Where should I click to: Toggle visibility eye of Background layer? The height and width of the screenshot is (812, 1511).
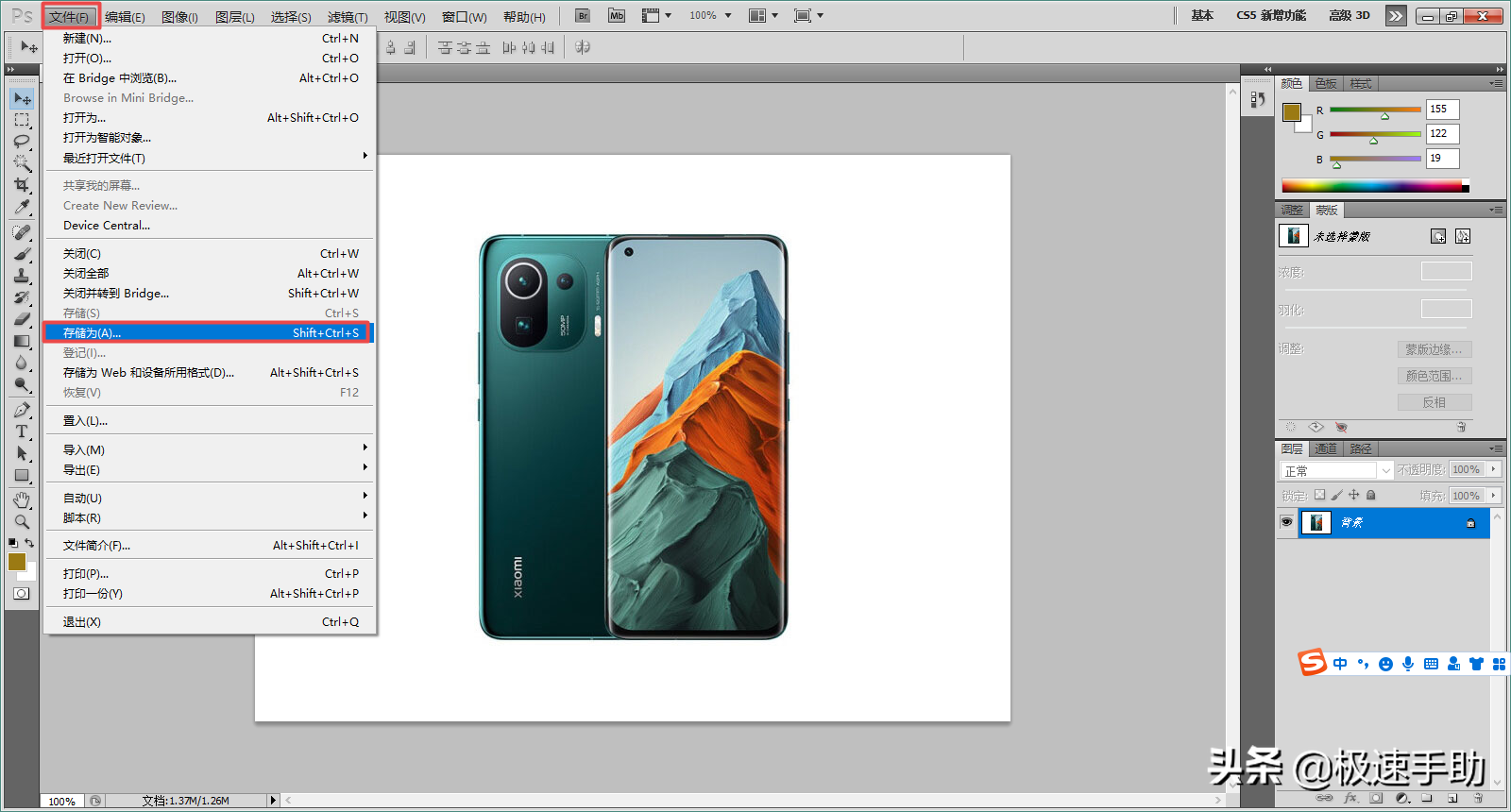click(1286, 522)
